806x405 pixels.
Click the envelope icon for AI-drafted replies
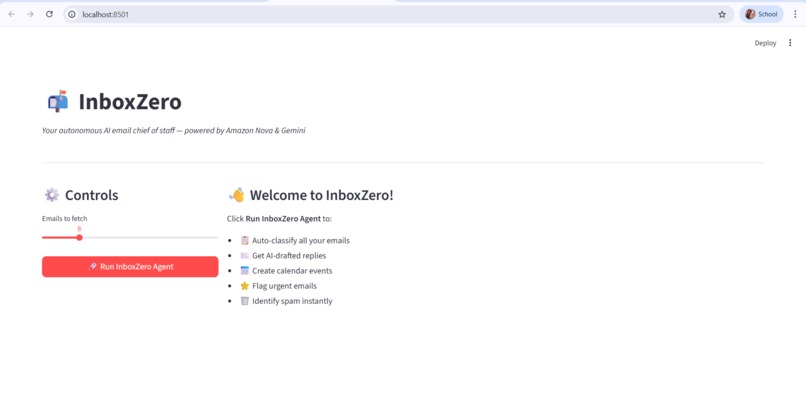245,255
